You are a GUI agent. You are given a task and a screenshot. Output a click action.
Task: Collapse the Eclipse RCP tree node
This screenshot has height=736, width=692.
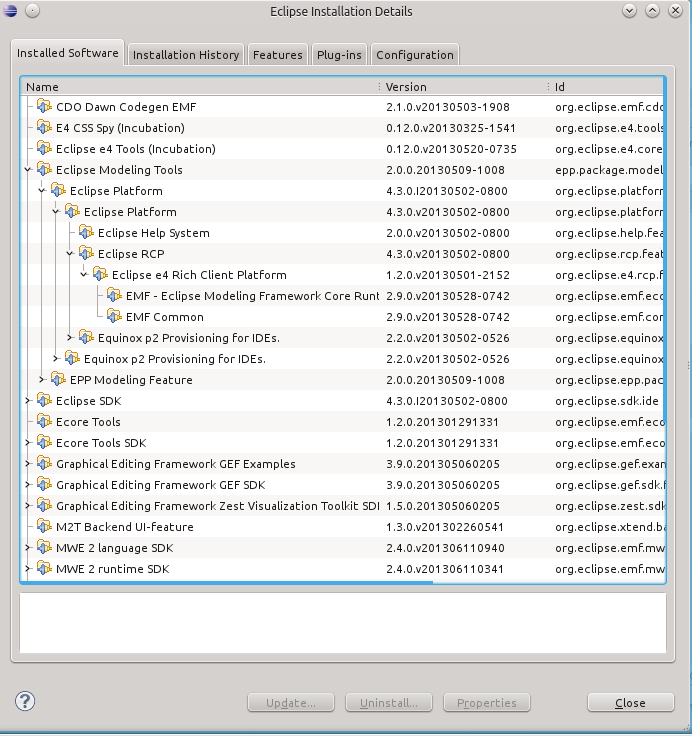(x=70, y=253)
